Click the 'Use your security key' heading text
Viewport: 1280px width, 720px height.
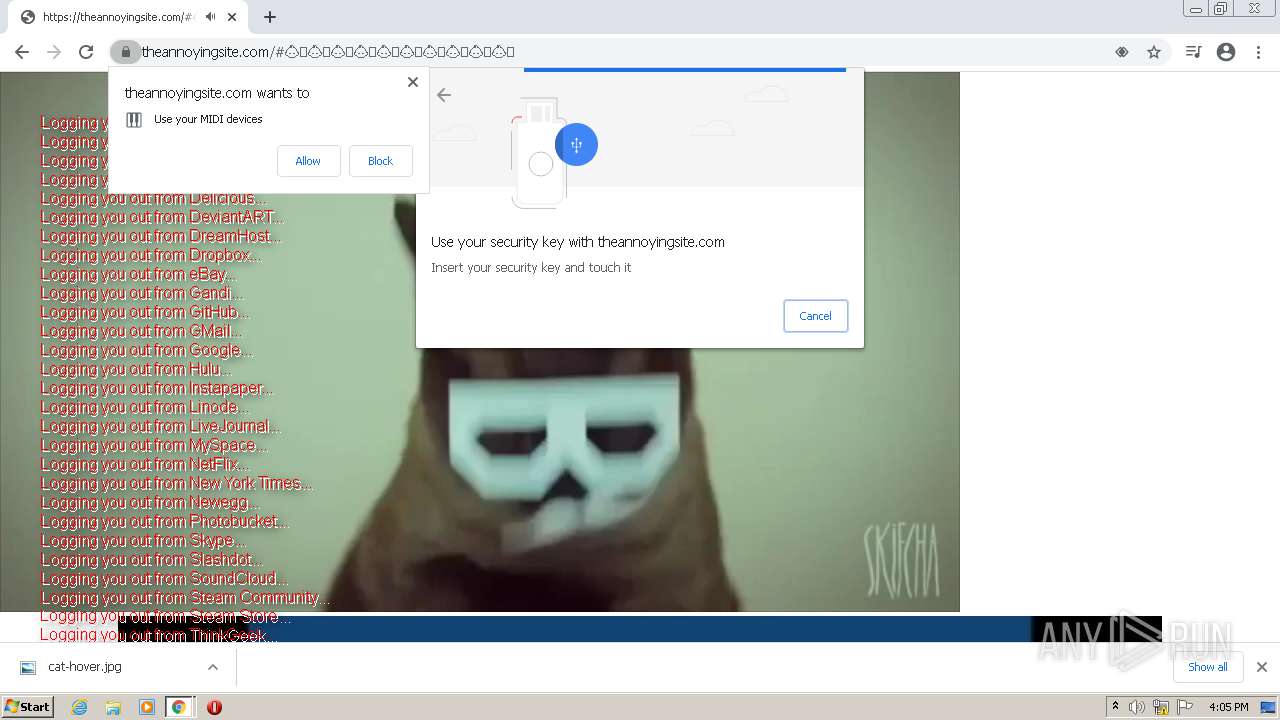click(x=578, y=242)
